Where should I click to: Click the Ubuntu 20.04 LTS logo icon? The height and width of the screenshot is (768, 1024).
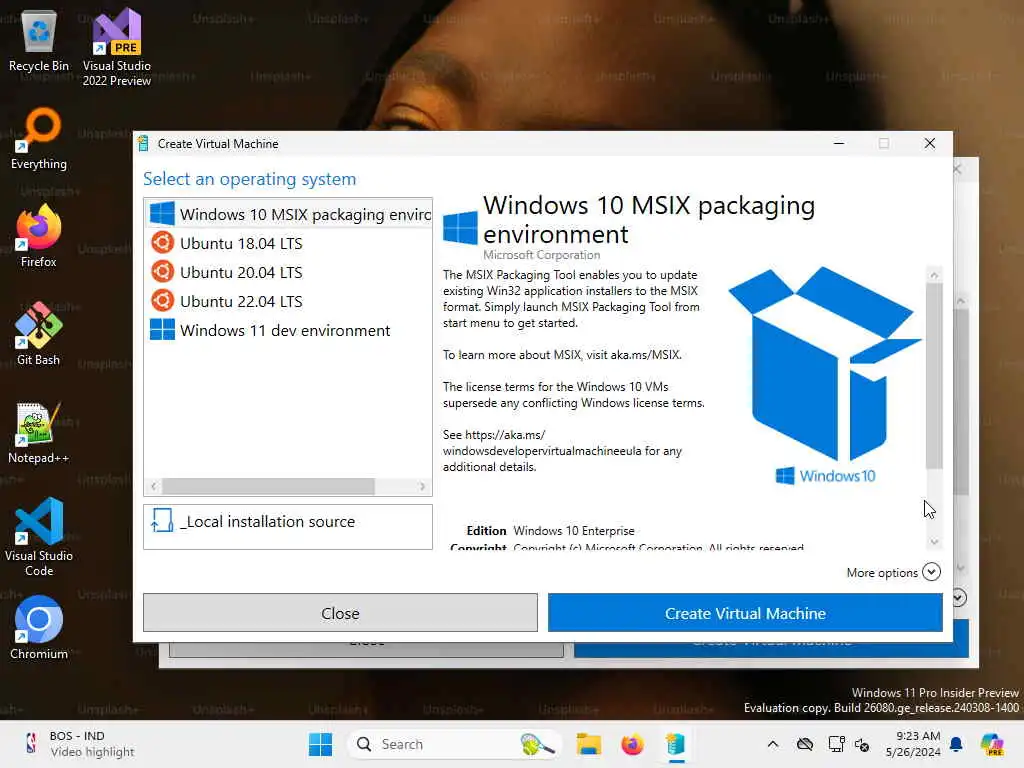pos(162,272)
